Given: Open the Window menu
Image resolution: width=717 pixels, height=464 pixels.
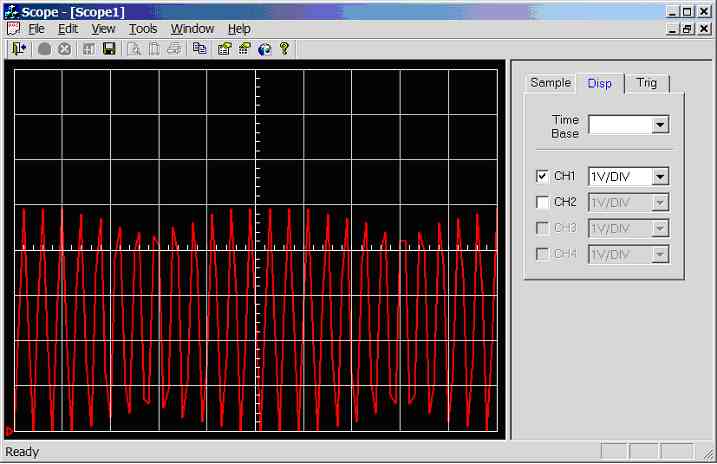Looking at the screenshot, I should click(x=192, y=29).
